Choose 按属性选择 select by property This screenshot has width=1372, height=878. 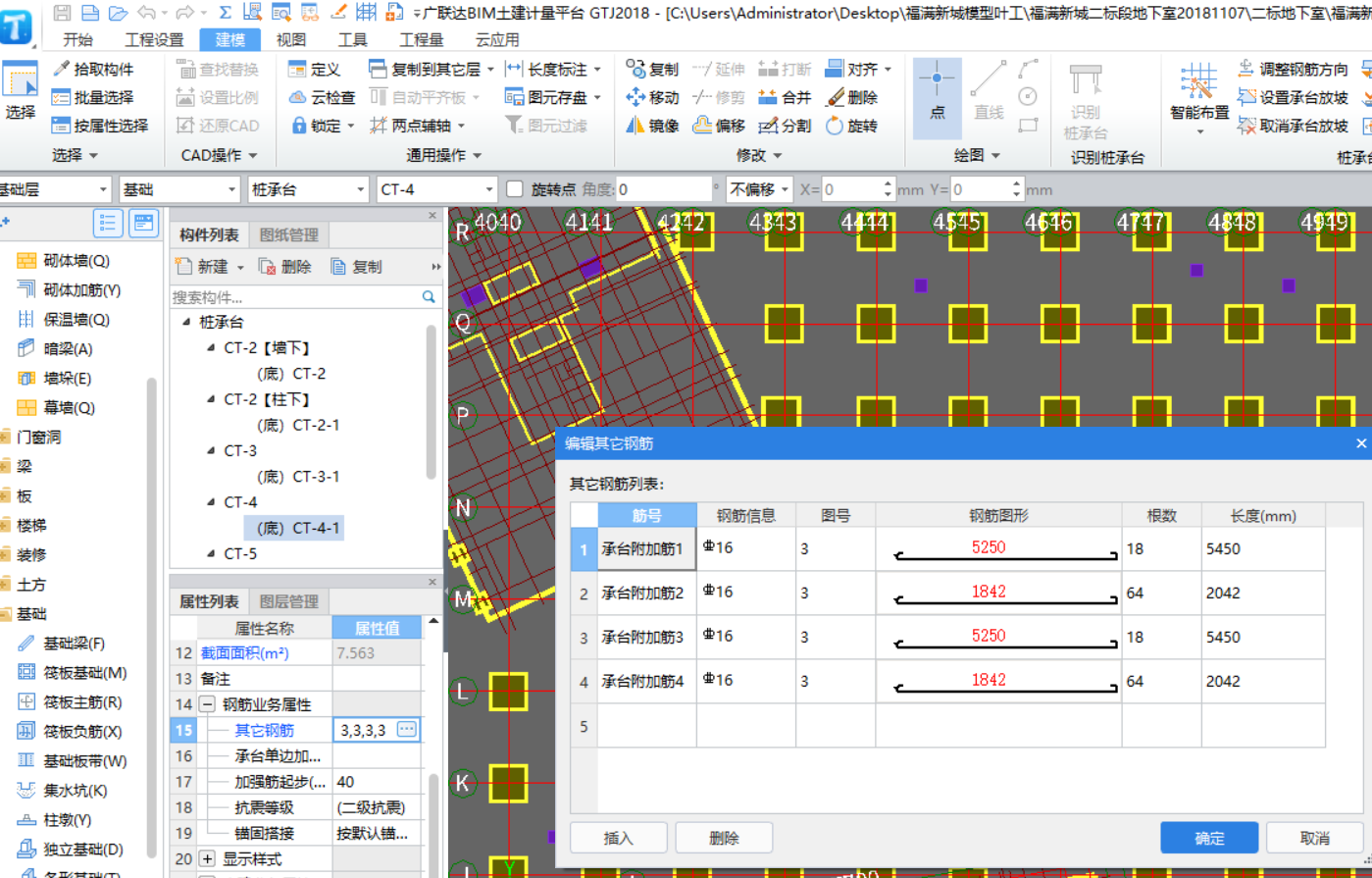tap(99, 126)
